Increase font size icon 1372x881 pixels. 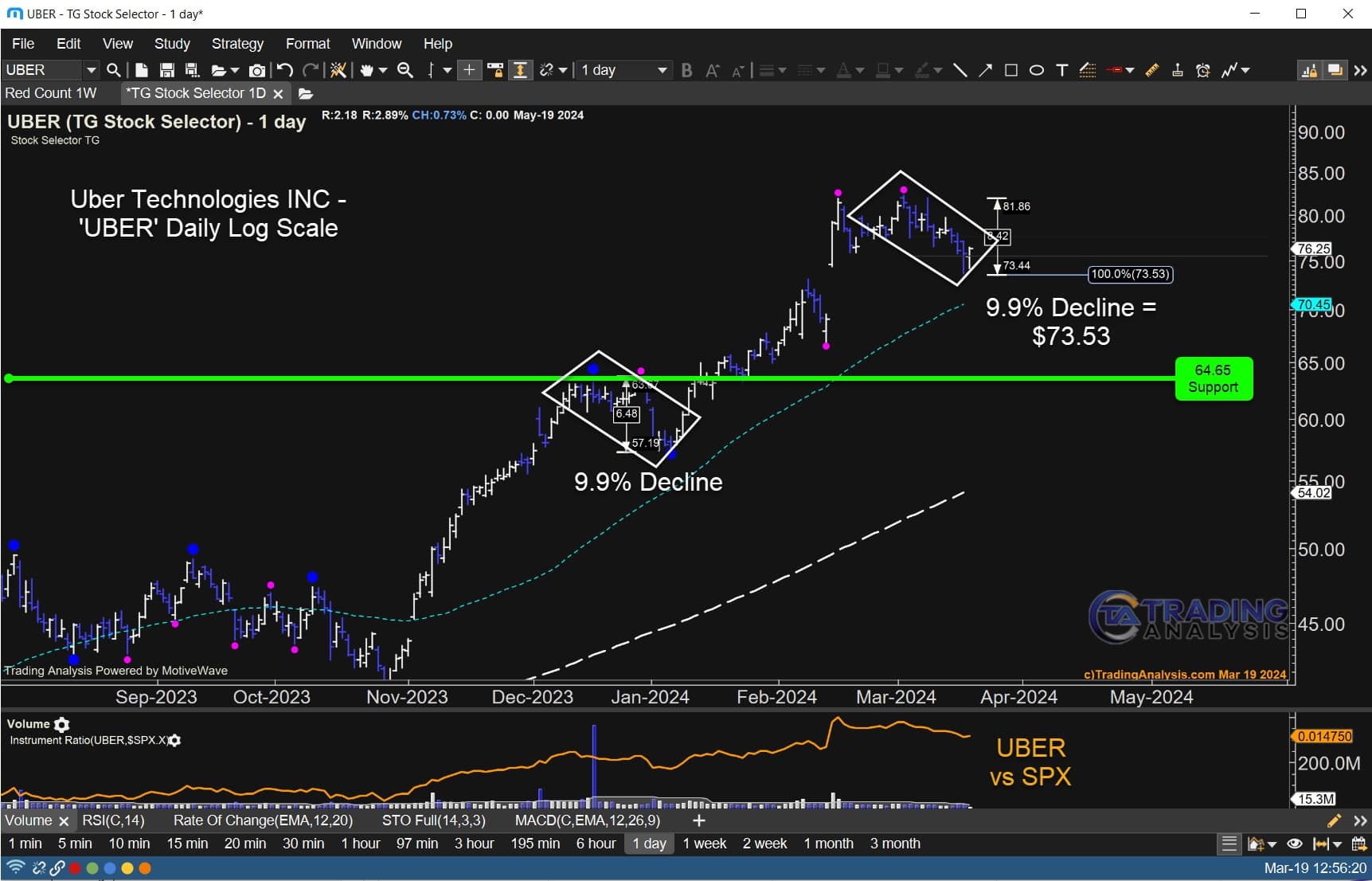pyautogui.click(x=713, y=70)
